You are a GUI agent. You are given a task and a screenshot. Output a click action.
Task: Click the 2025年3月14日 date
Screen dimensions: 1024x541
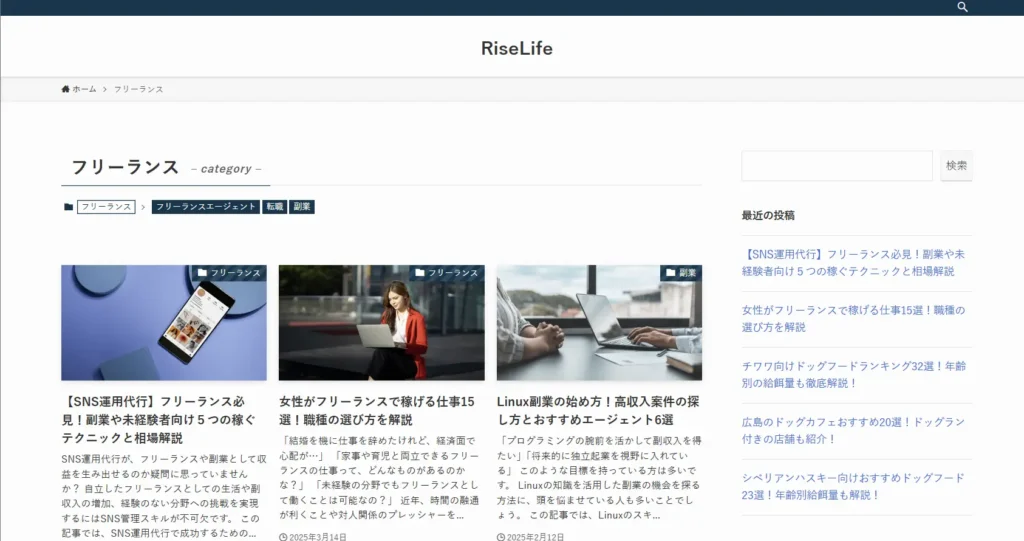pyautogui.click(x=317, y=537)
